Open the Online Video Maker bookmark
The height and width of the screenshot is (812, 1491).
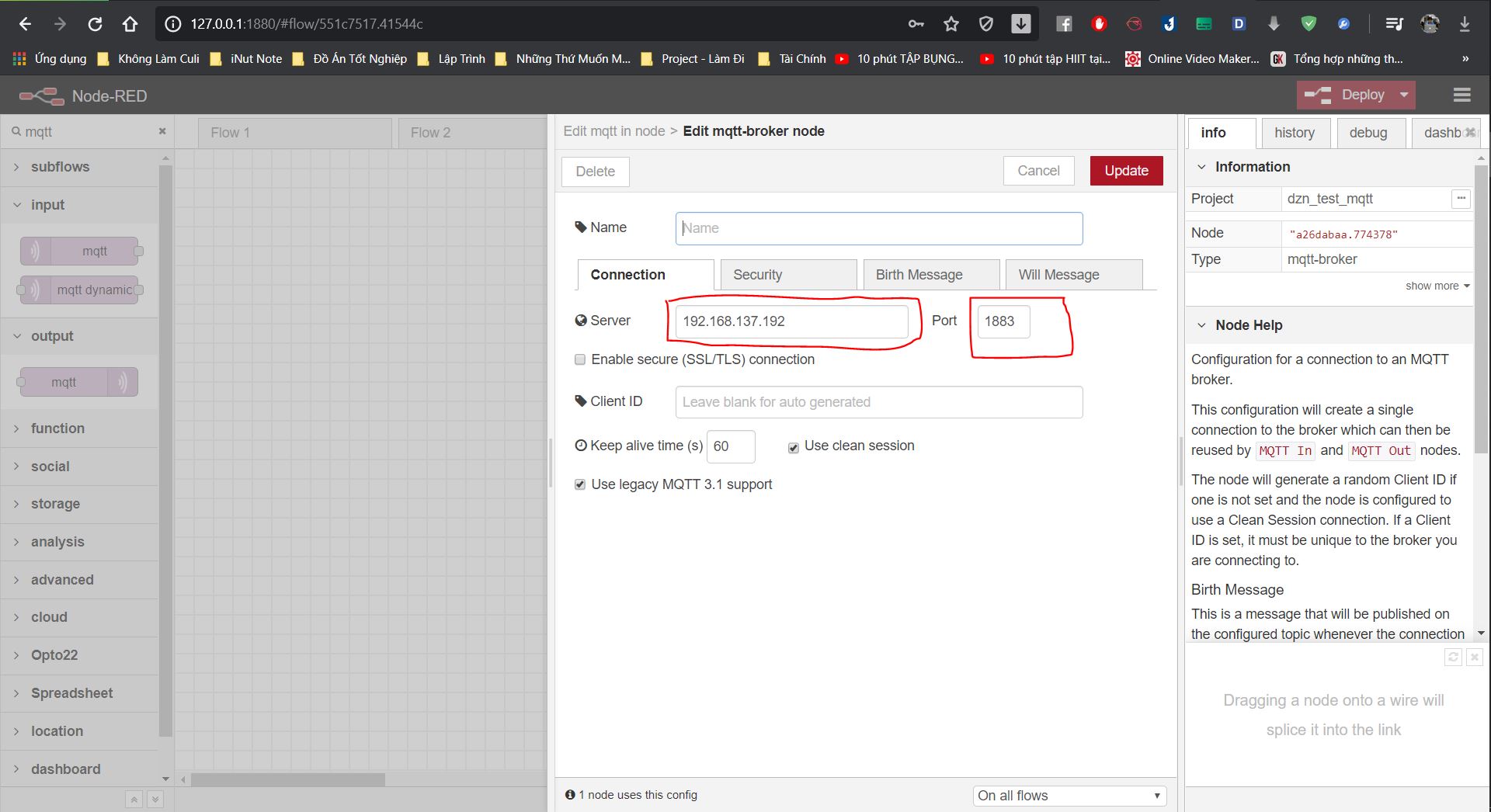pos(1193,58)
